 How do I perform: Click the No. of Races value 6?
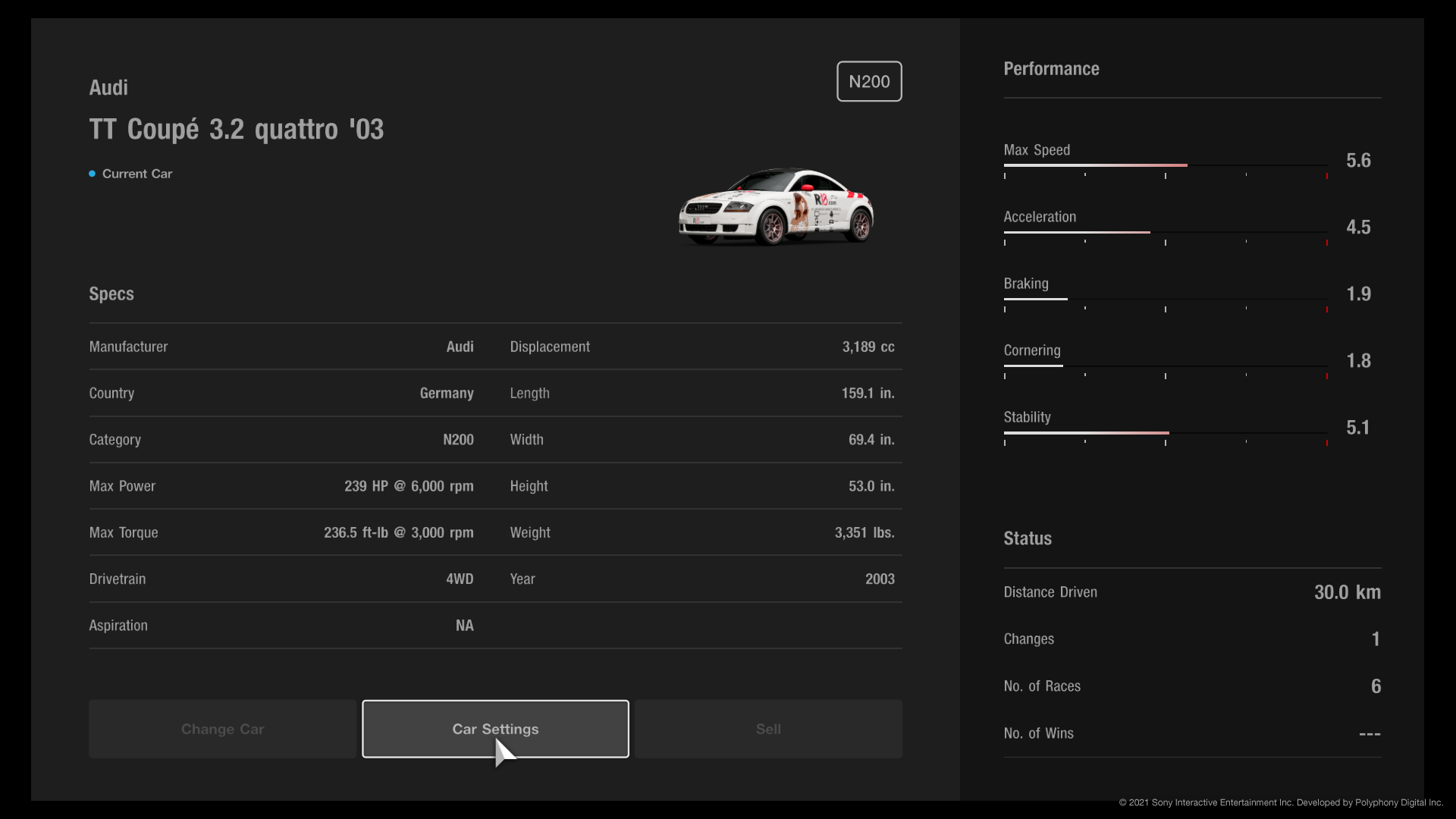(x=1376, y=686)
